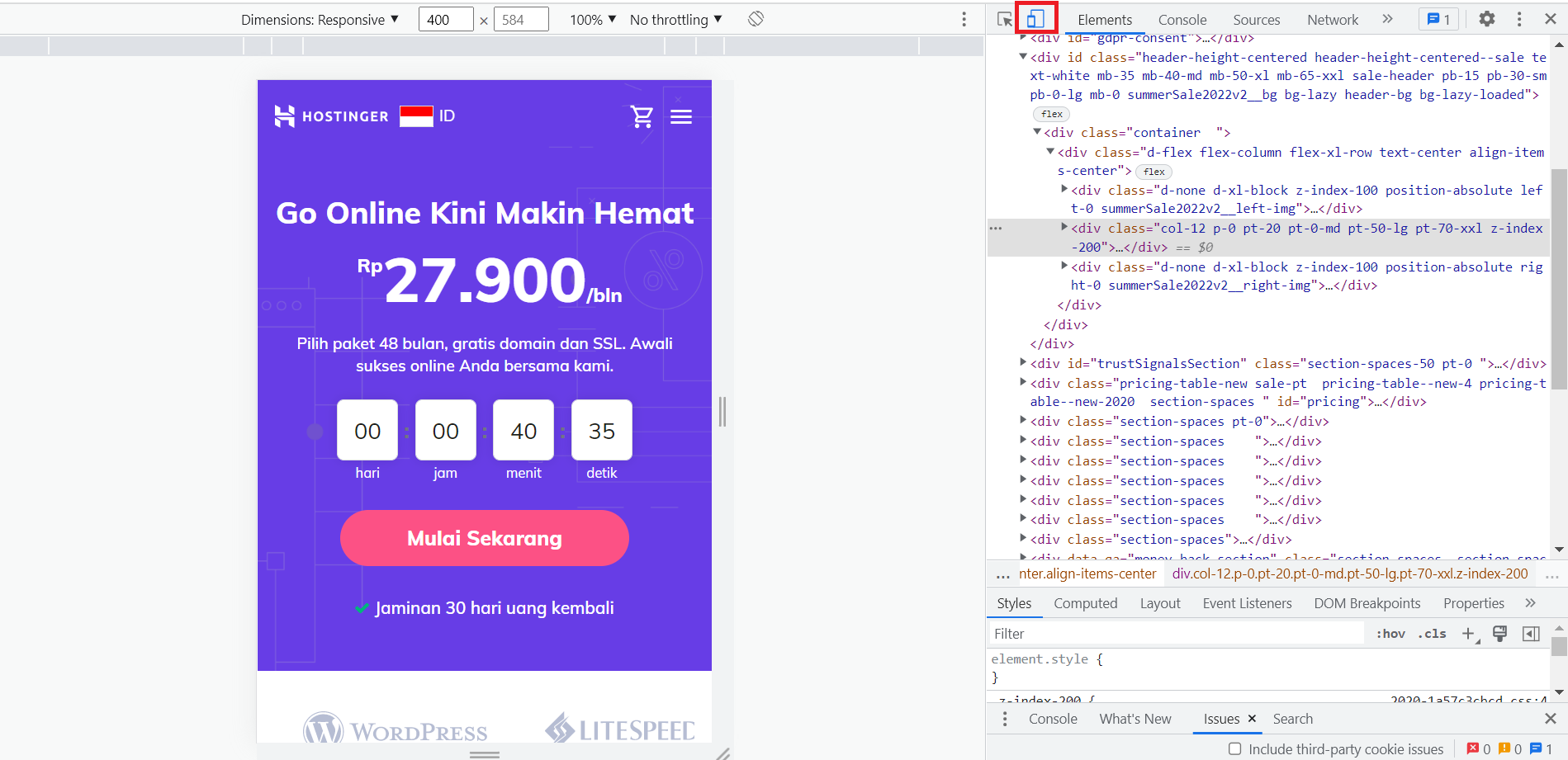Click the Mulai Sekarang button
1568x760 pixels.
pos(484,538)
